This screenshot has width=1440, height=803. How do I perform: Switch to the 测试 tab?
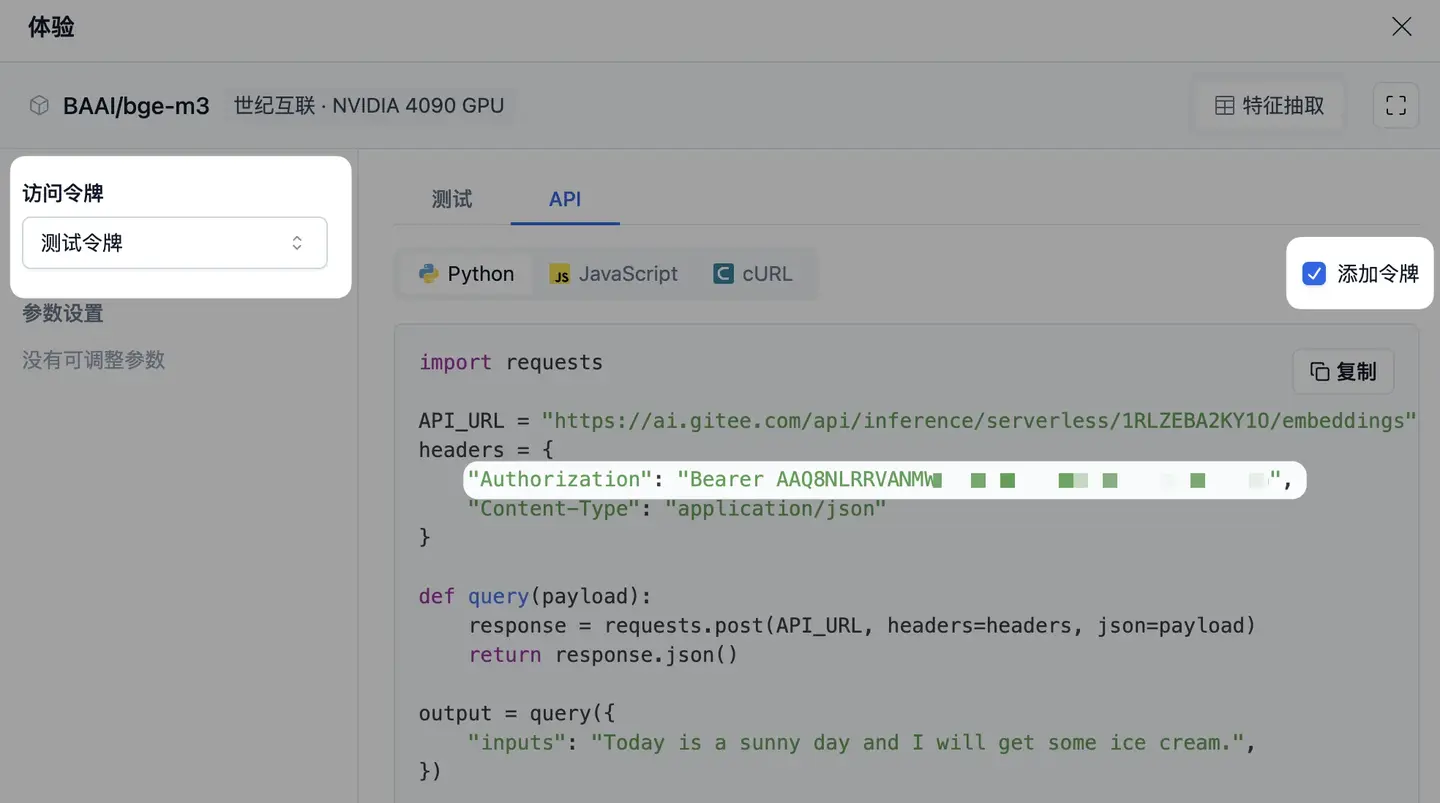coord(452,199)
